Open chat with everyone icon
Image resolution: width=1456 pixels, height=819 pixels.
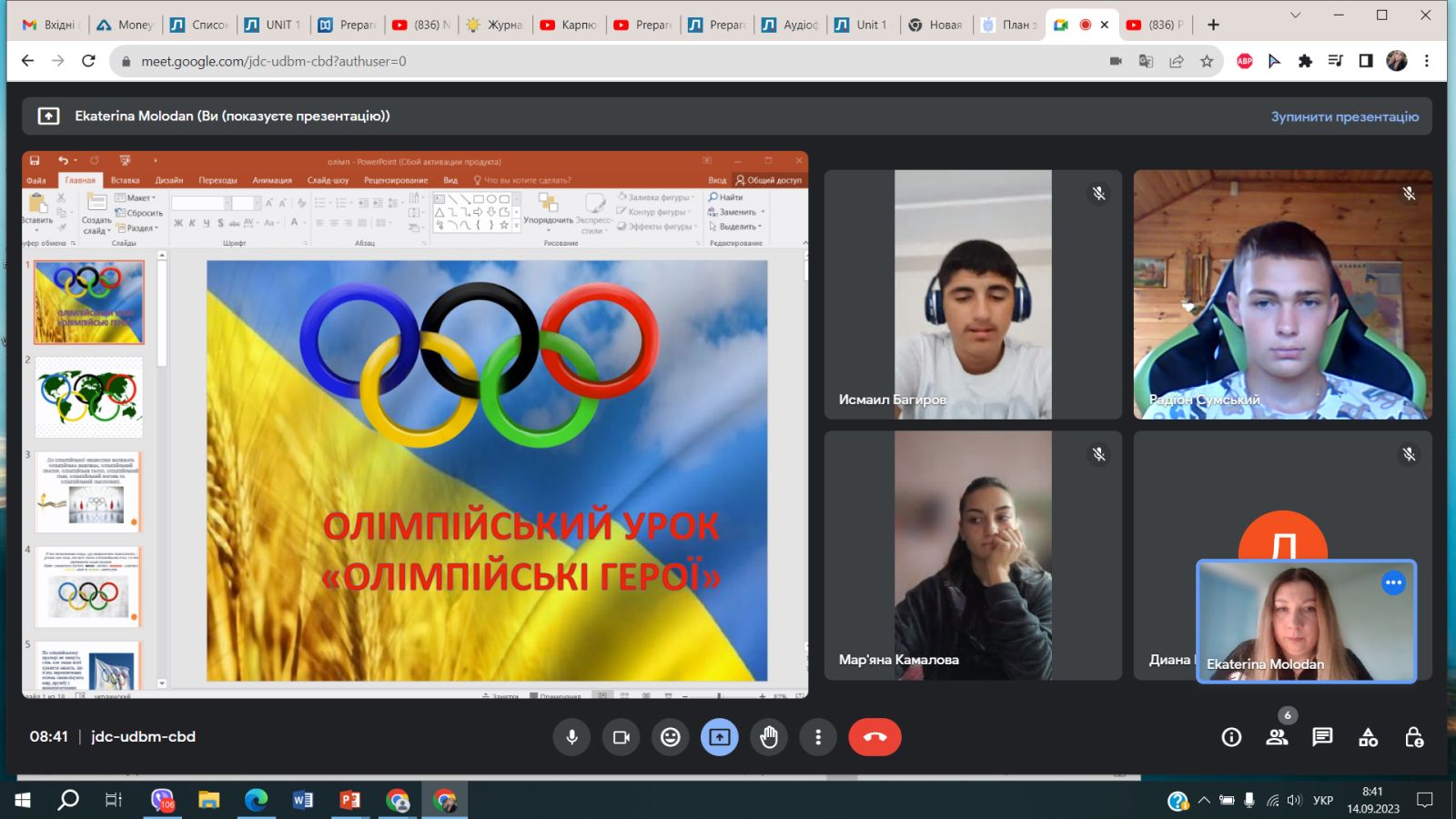(1322, 737)
